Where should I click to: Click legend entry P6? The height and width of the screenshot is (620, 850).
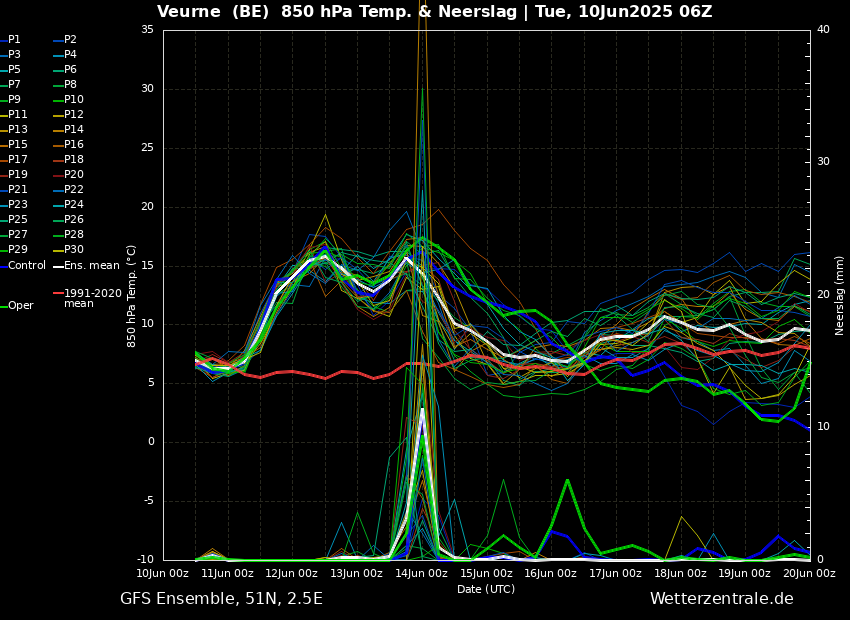(x=65, y=69)
